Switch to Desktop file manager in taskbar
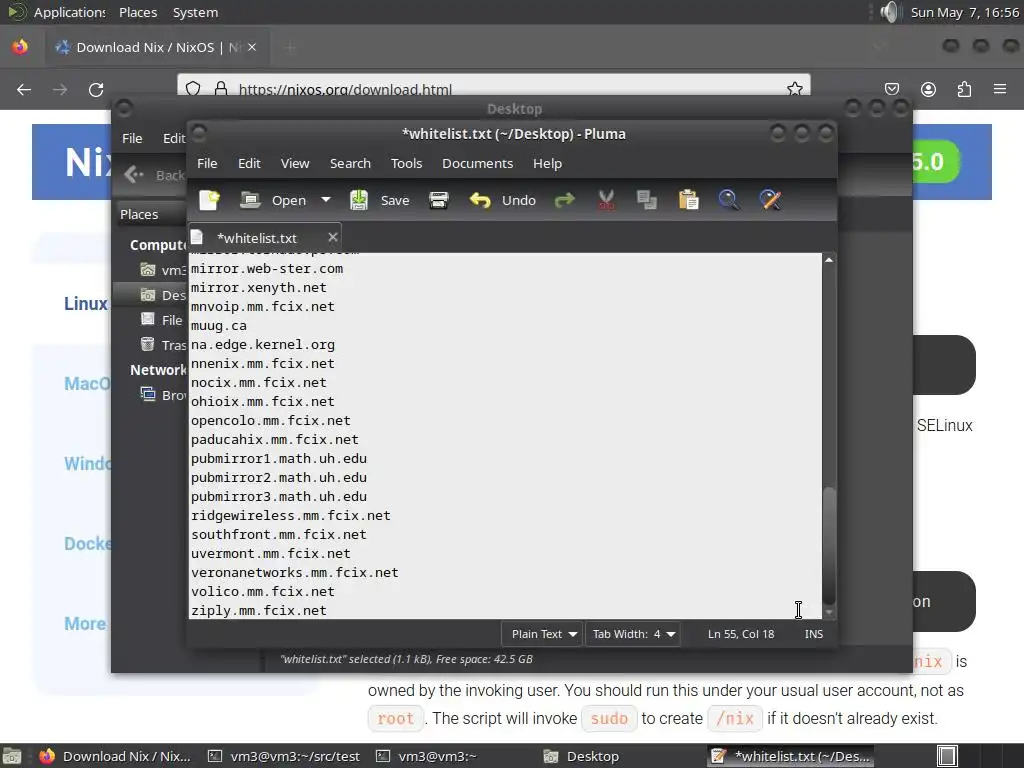 (582, 756)
